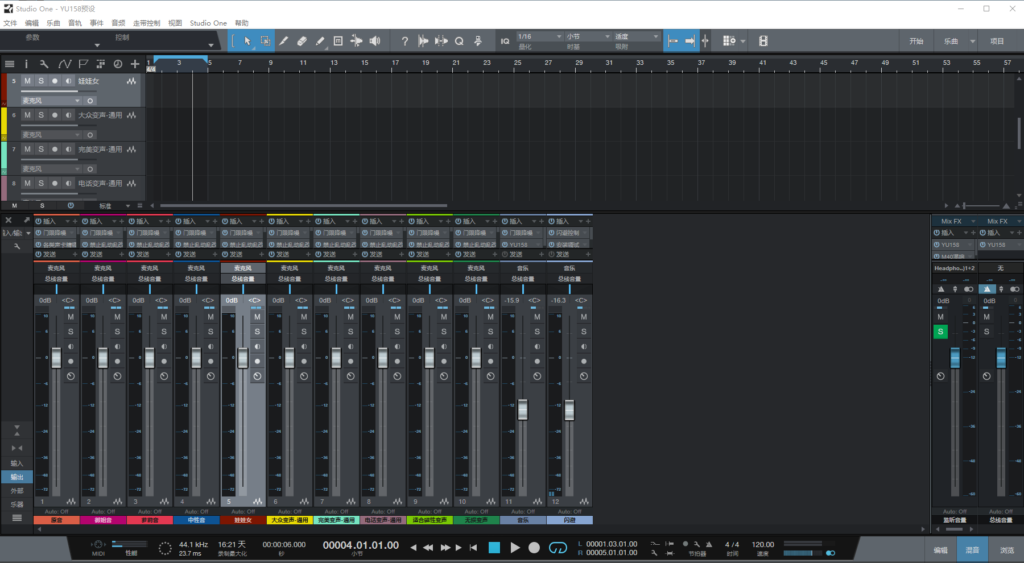1024x563 pixels.
Task: Open the 文件 menu
Action: pos(10,22)
